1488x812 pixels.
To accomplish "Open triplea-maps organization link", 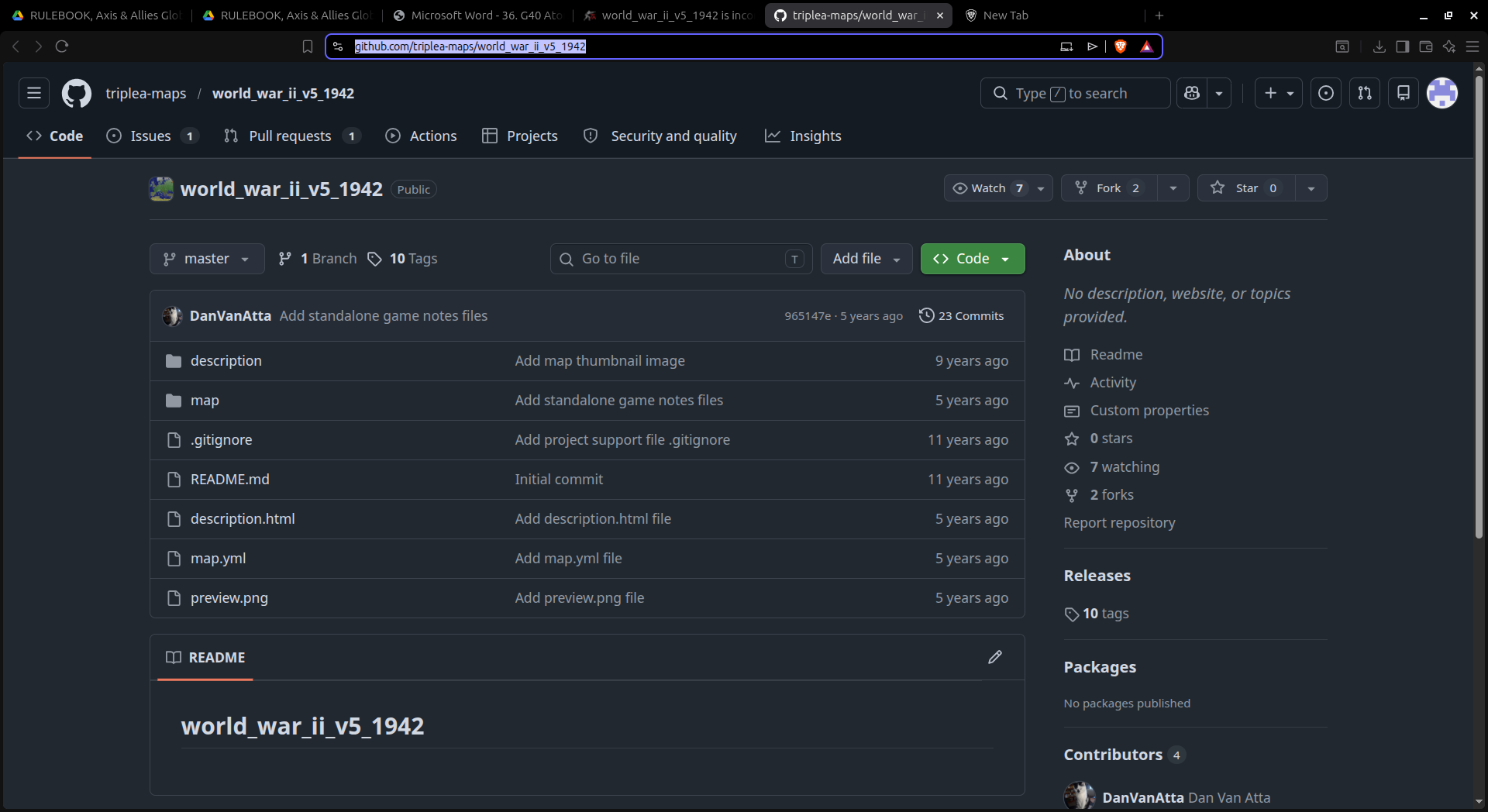I will point(146,93).
